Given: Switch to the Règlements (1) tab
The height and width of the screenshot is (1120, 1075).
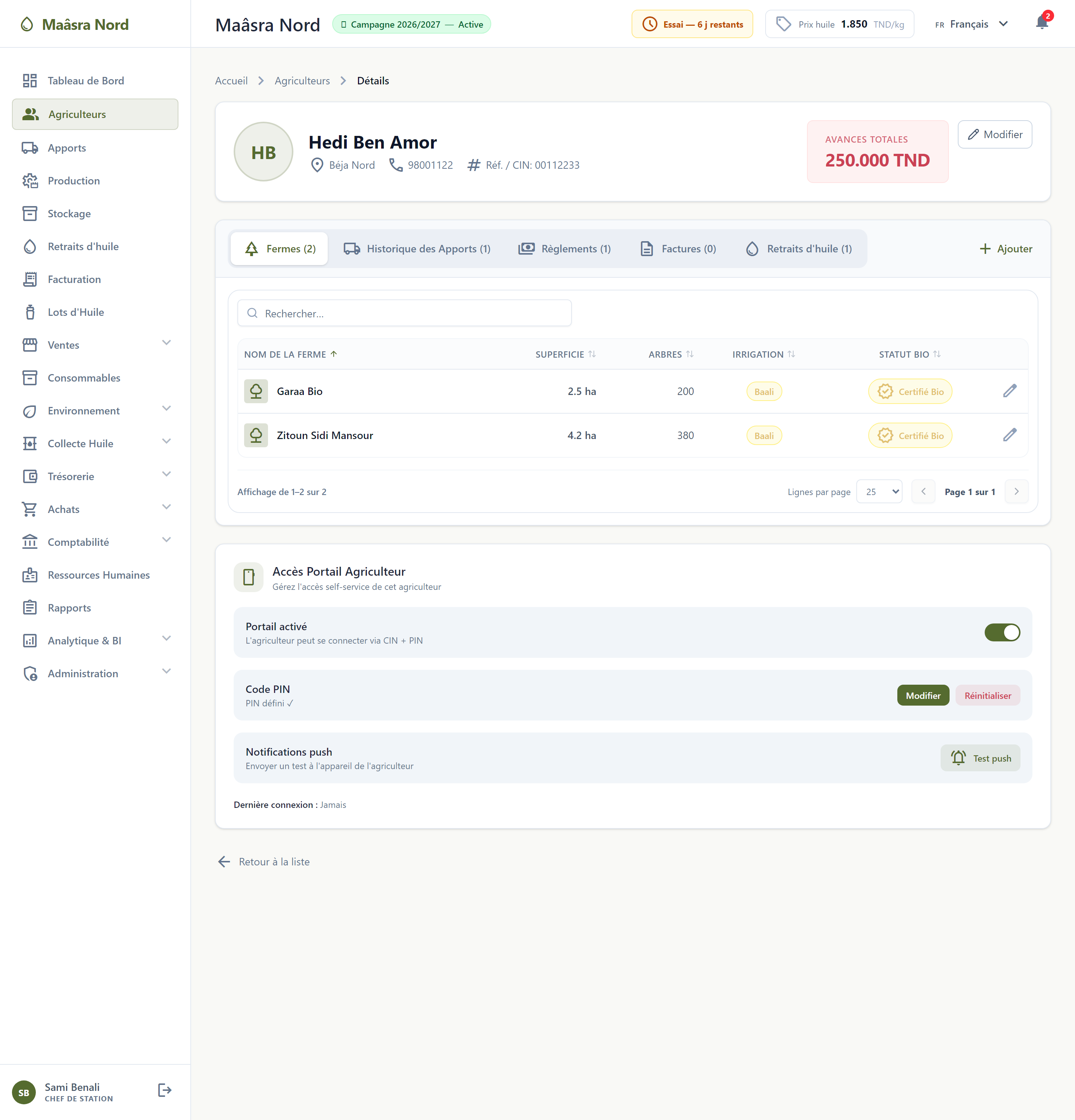Looking at the screenshot, I should pyautogui.click(x=564, y=249).
